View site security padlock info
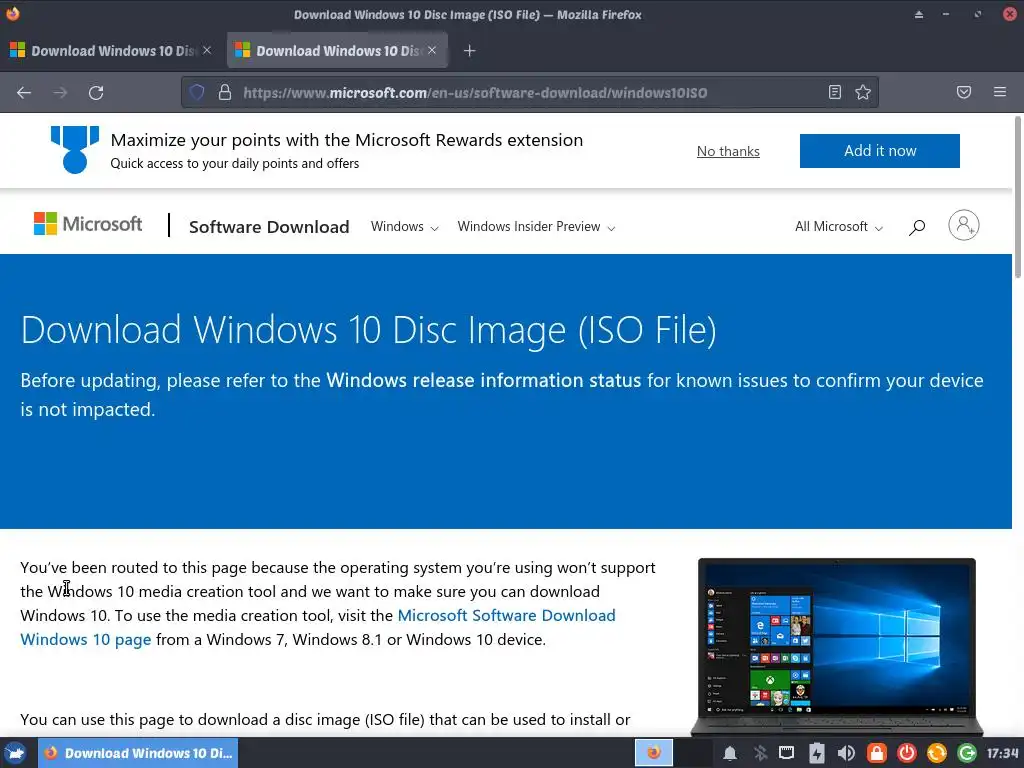This screenshot has width=1024, height=768. click(x=225, y=92)
